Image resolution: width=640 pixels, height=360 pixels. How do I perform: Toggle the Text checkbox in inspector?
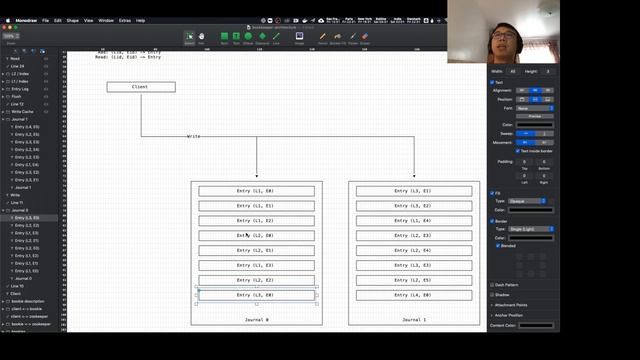coord(492,82)
